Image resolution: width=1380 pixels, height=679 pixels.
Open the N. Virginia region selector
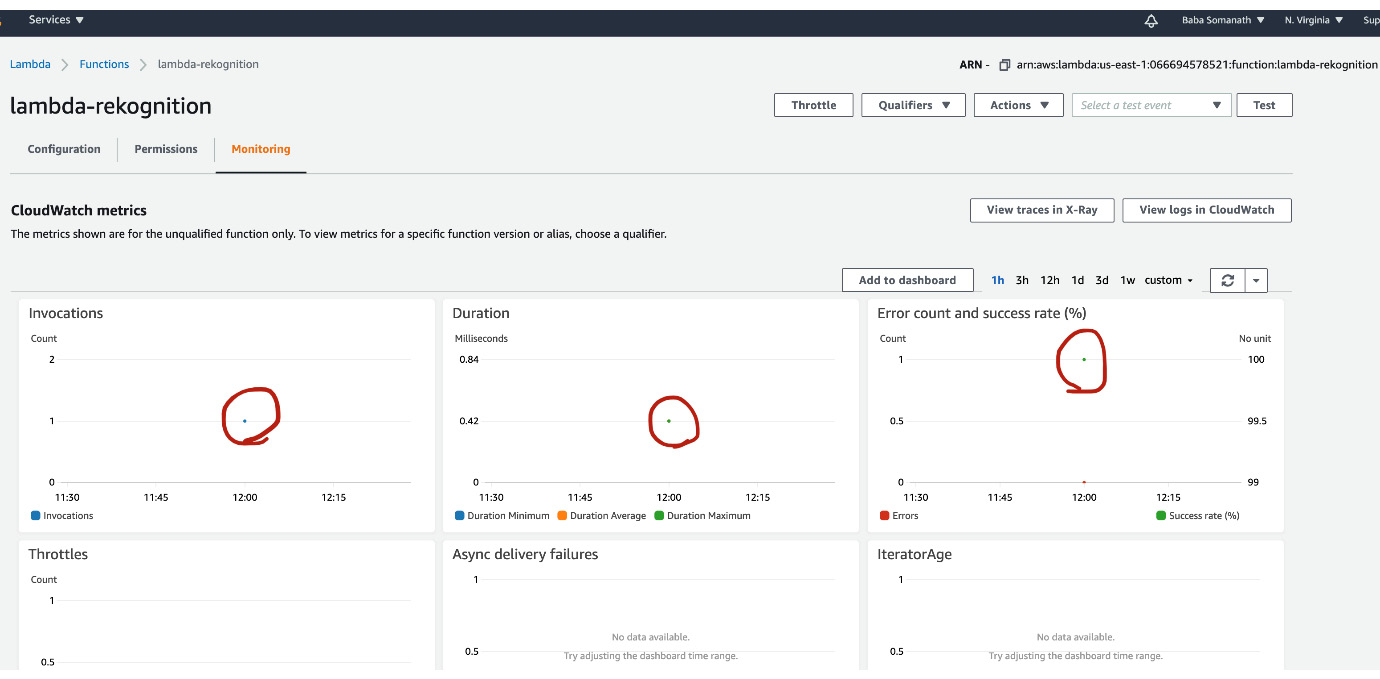pos(1314,20)
